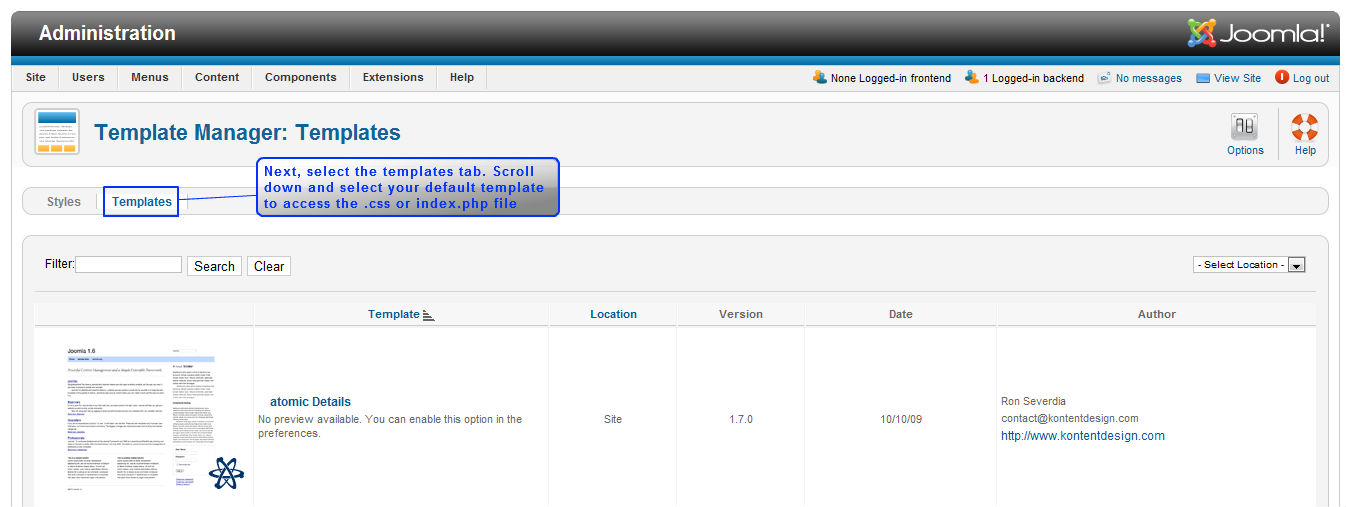
Task: Click the No messages link text
Action: pos(1149,78)
